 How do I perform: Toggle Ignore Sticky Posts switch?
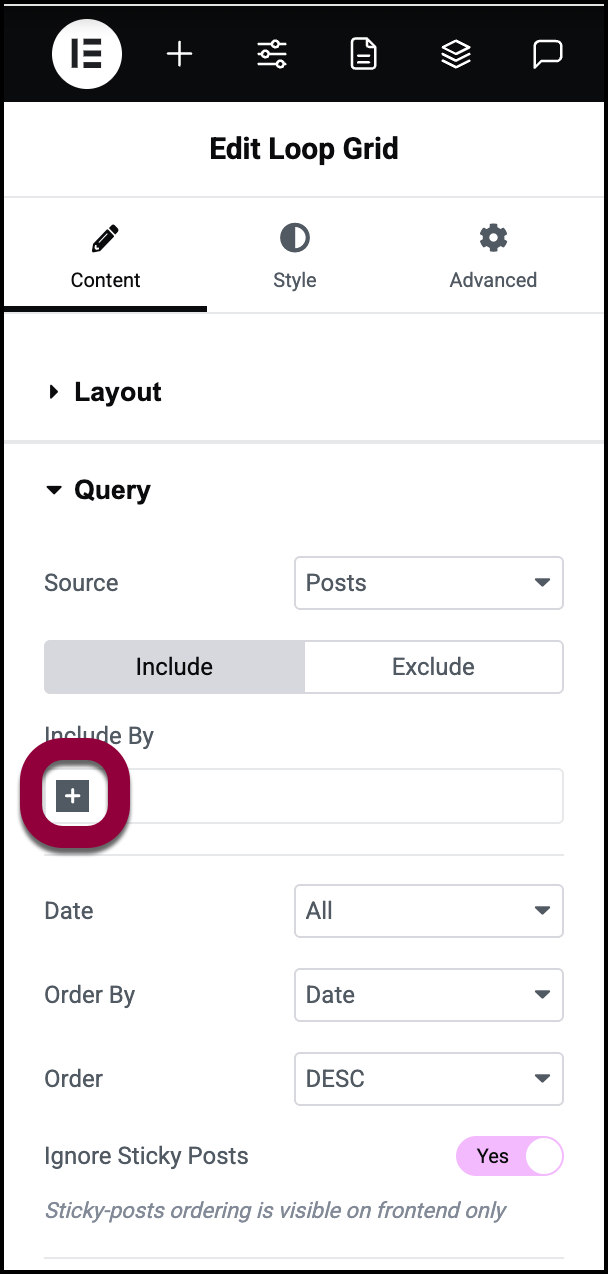pyautogui.click(x=509, y=1156)
